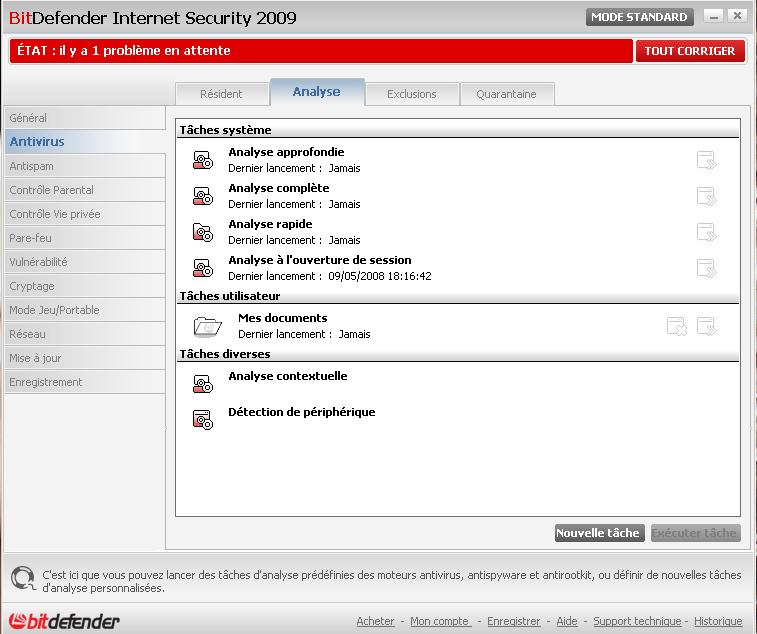Open the Mon compte link

[x=440, y=621]
